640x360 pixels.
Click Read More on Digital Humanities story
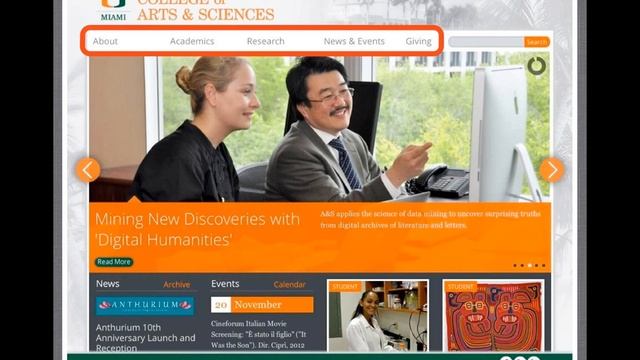[114, 262]
